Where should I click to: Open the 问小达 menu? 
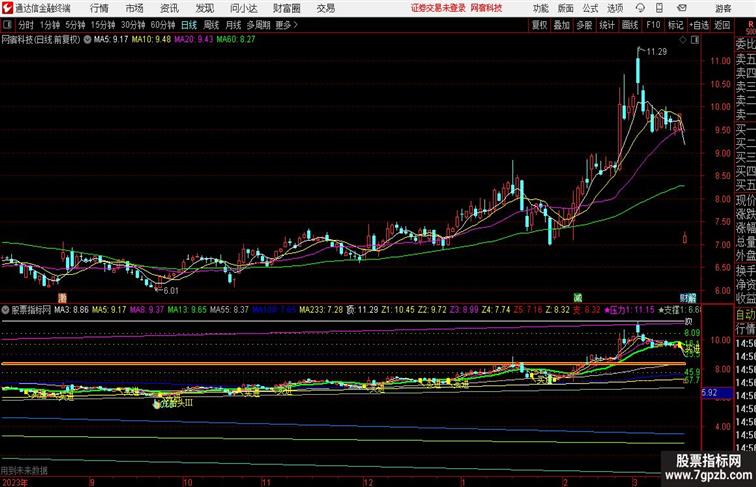pos(243,8)
